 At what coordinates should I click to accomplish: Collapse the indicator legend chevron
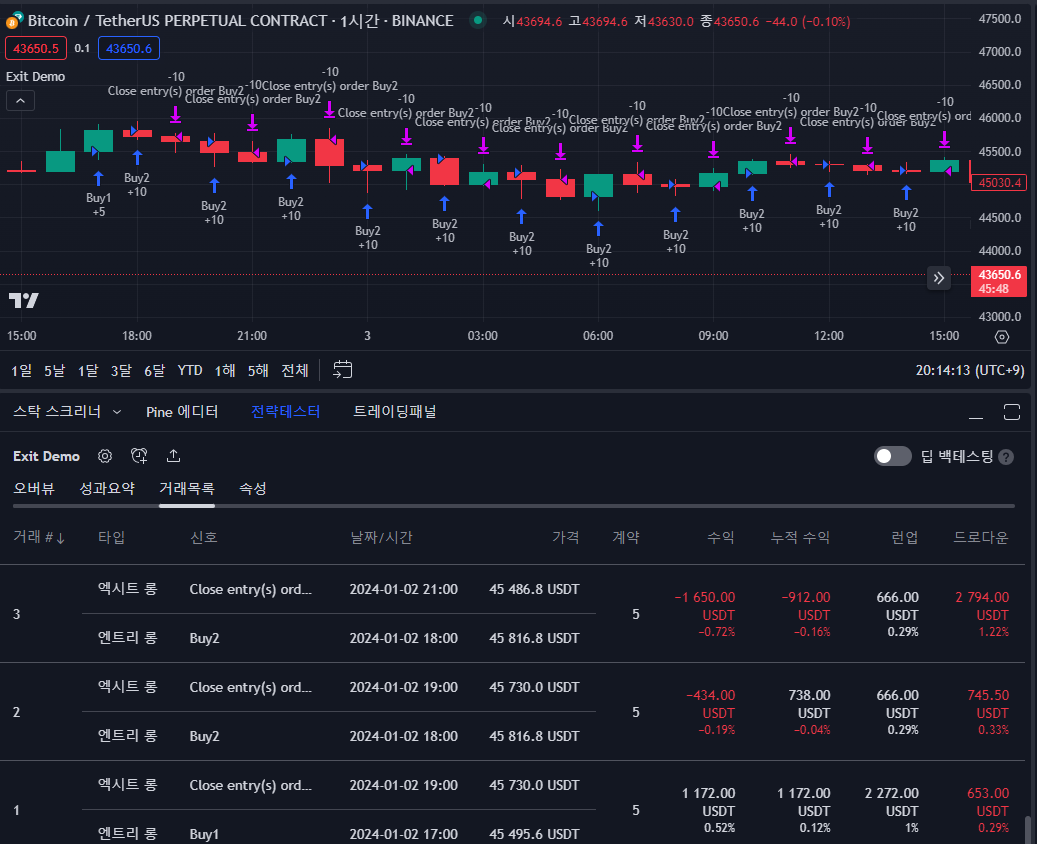(21, 101)
